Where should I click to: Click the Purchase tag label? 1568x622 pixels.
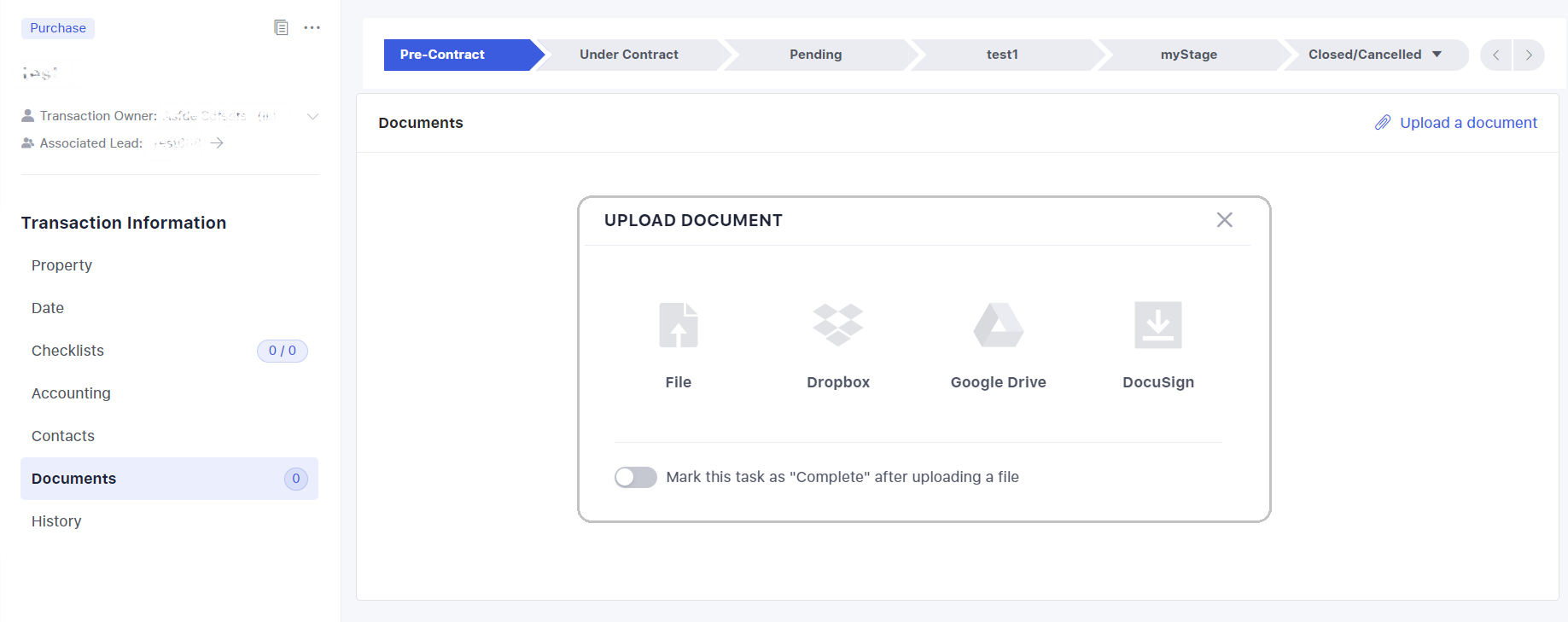click(58, 28)
